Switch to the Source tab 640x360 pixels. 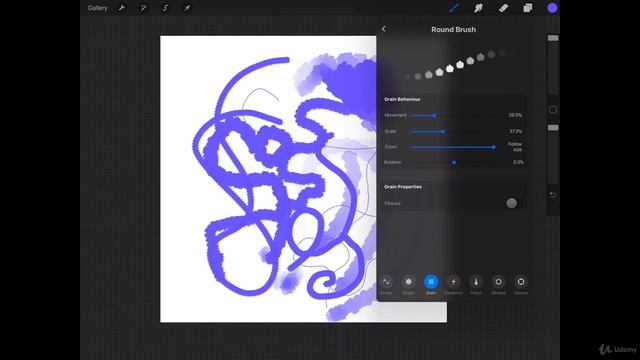tap(521, 284)
